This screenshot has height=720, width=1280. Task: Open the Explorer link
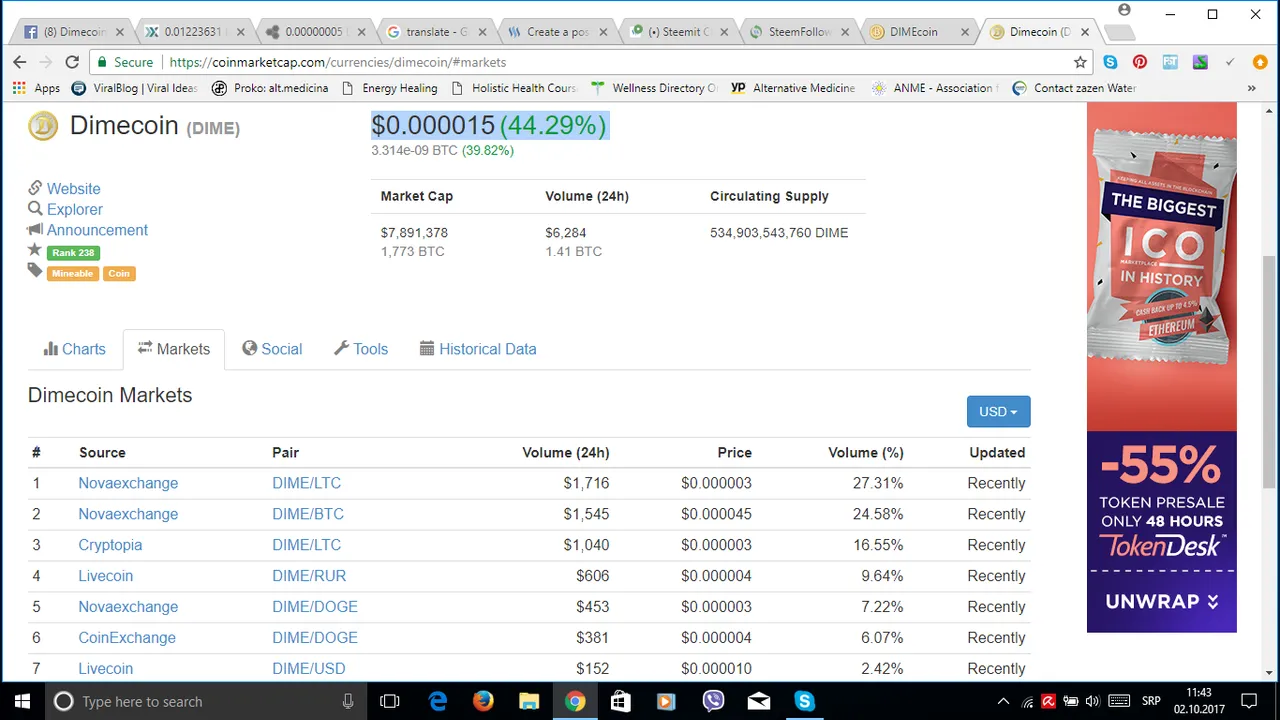pyautogui.click(x=74, y=210)
